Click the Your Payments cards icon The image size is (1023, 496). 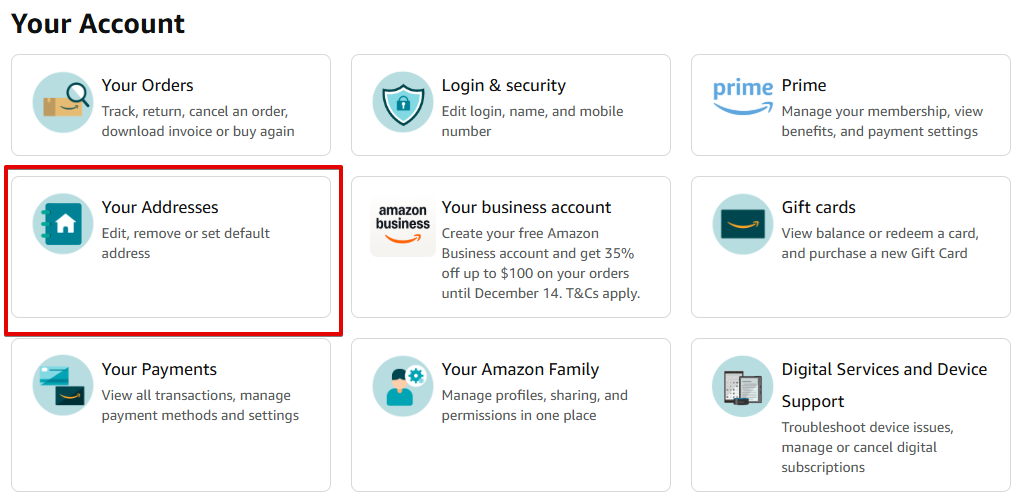point(63,386)
